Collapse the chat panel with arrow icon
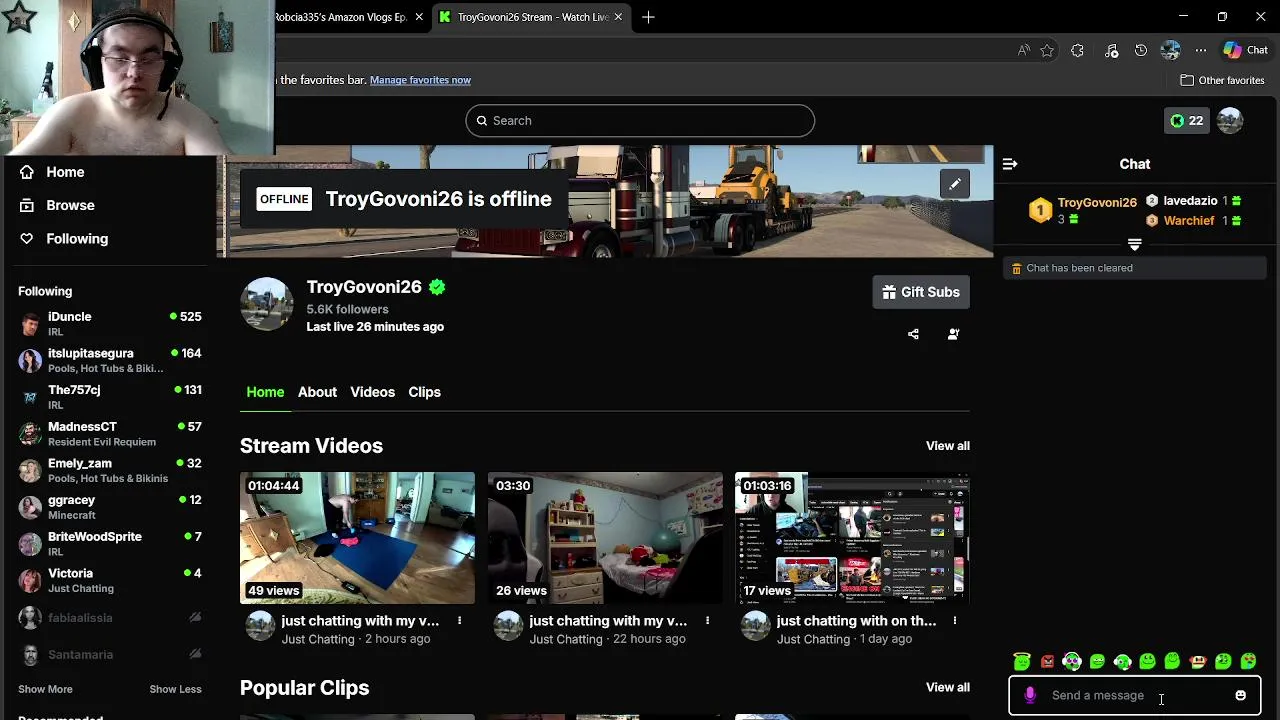The height and width of the screenshot is (720, 1280). 1010,164
